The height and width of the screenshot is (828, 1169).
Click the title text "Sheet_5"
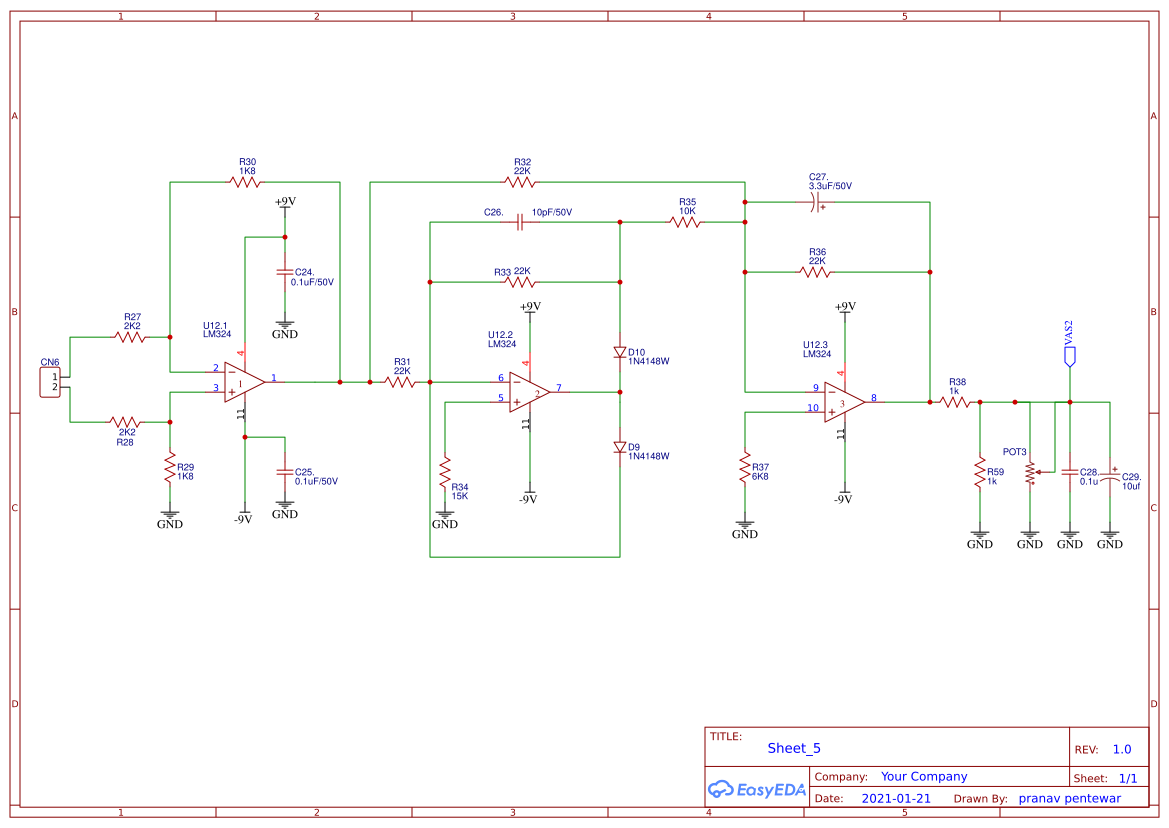[x=794, y=748]
